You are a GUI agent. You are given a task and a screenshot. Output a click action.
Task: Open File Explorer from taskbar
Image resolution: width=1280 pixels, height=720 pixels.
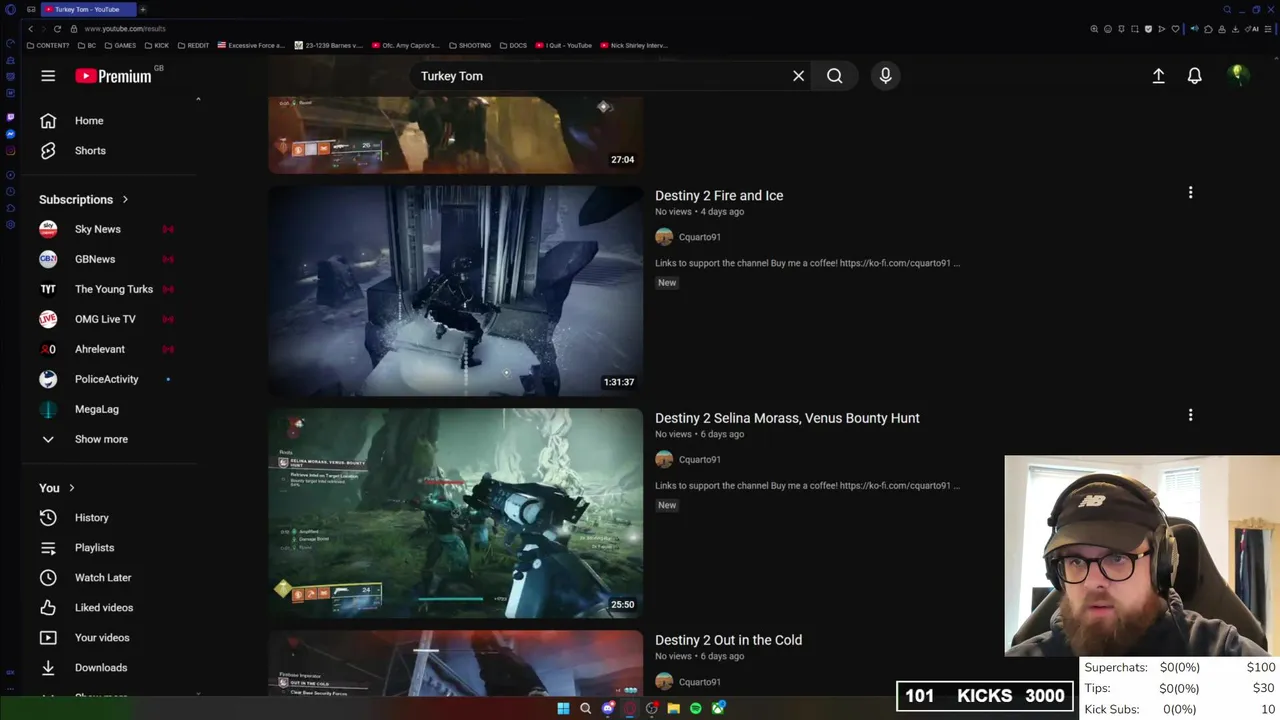(674, 708)
